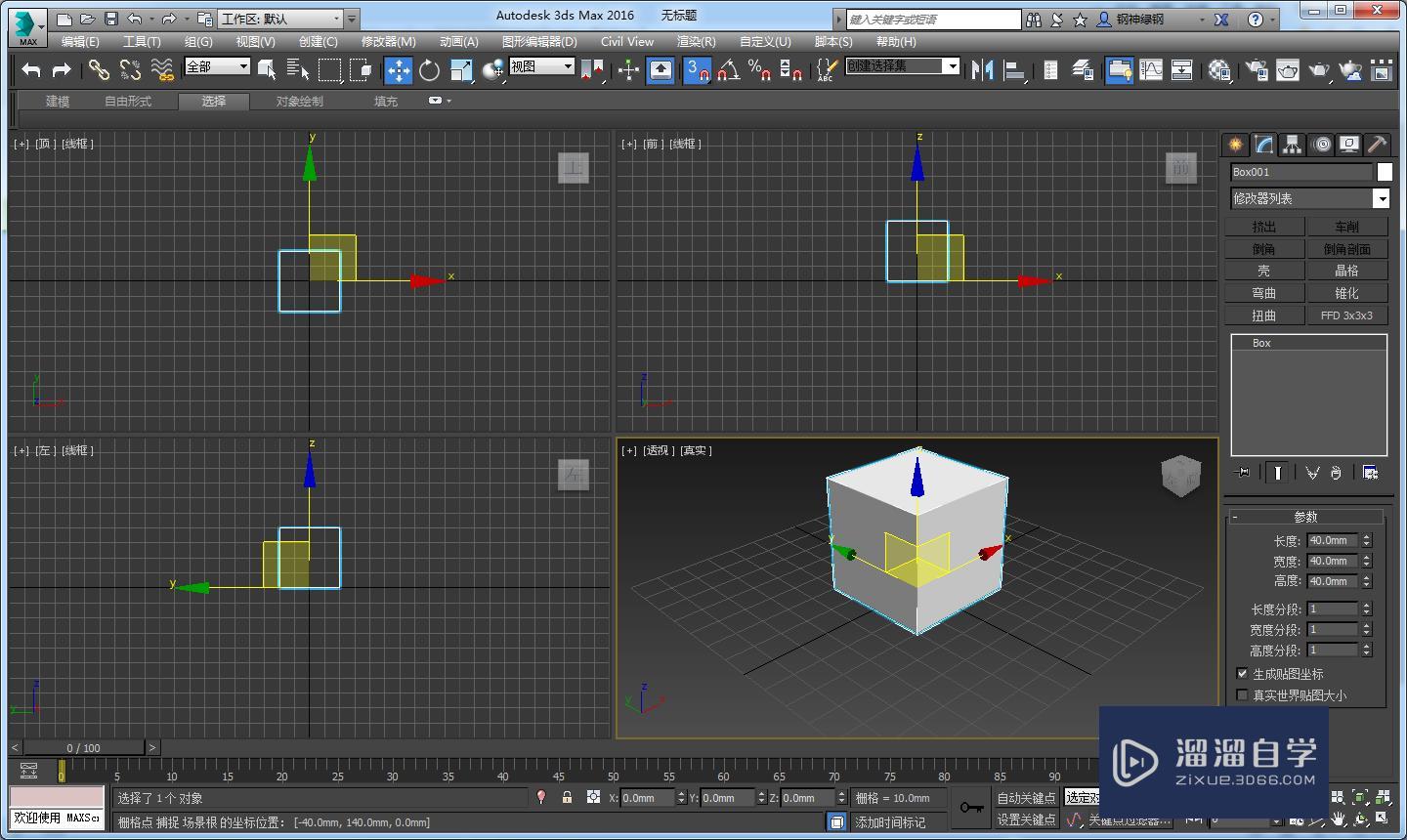The width and height of the screenshot is (1407, 840).
Task: Open the 全部 selection filter dropdown
Action: click(243, 66)
